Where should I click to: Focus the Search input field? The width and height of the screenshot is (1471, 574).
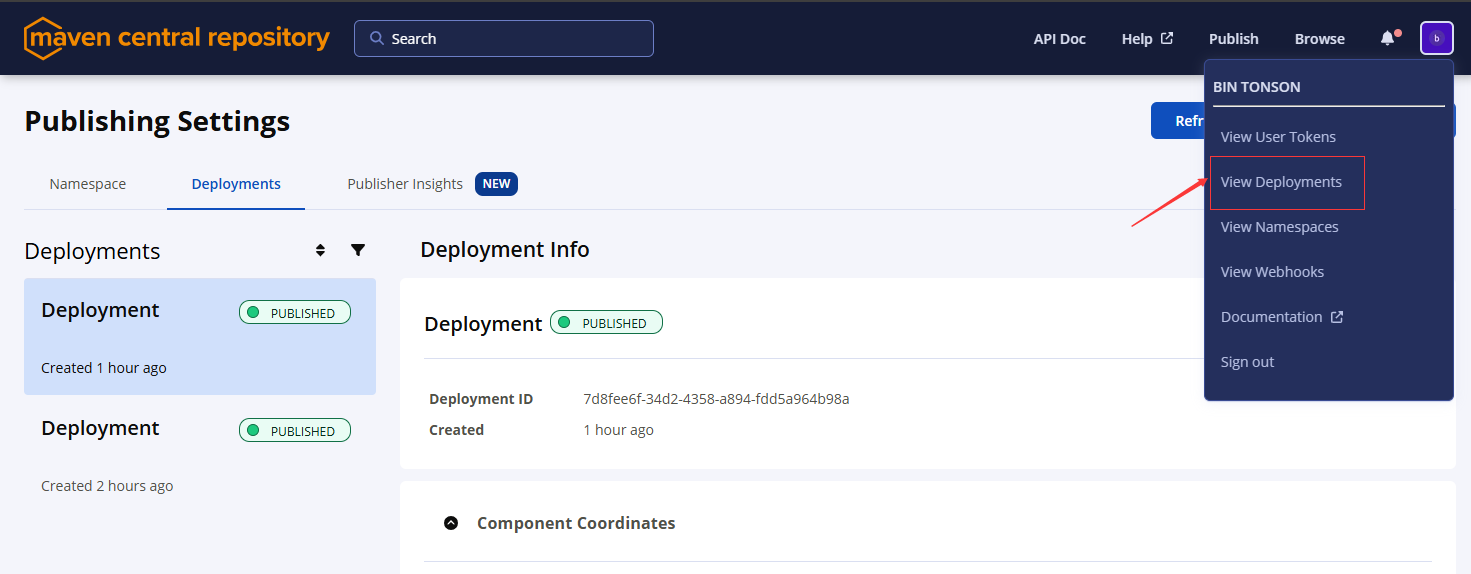pos(504,38)
